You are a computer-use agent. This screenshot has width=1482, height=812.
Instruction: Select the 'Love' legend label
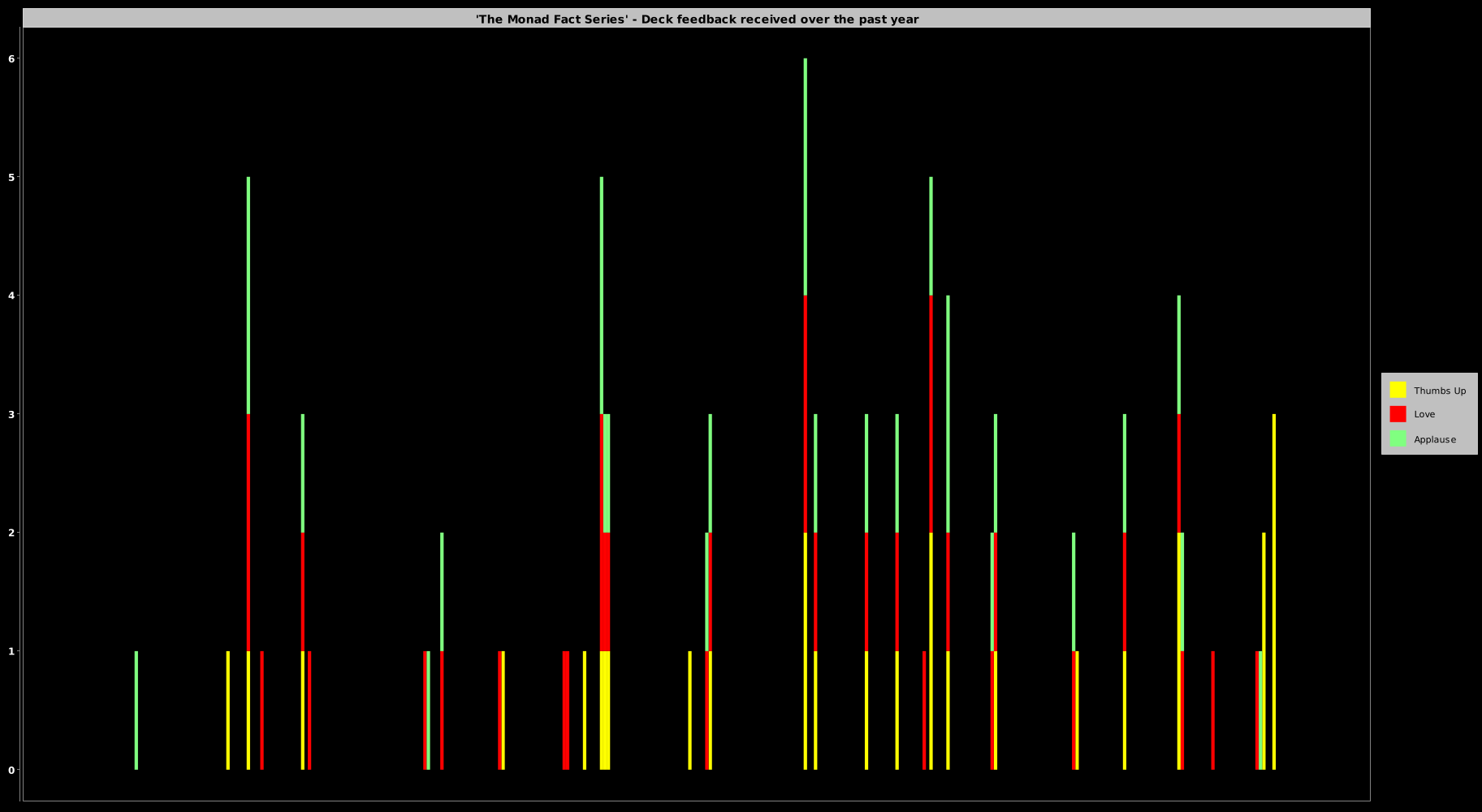click(1424, 414)
